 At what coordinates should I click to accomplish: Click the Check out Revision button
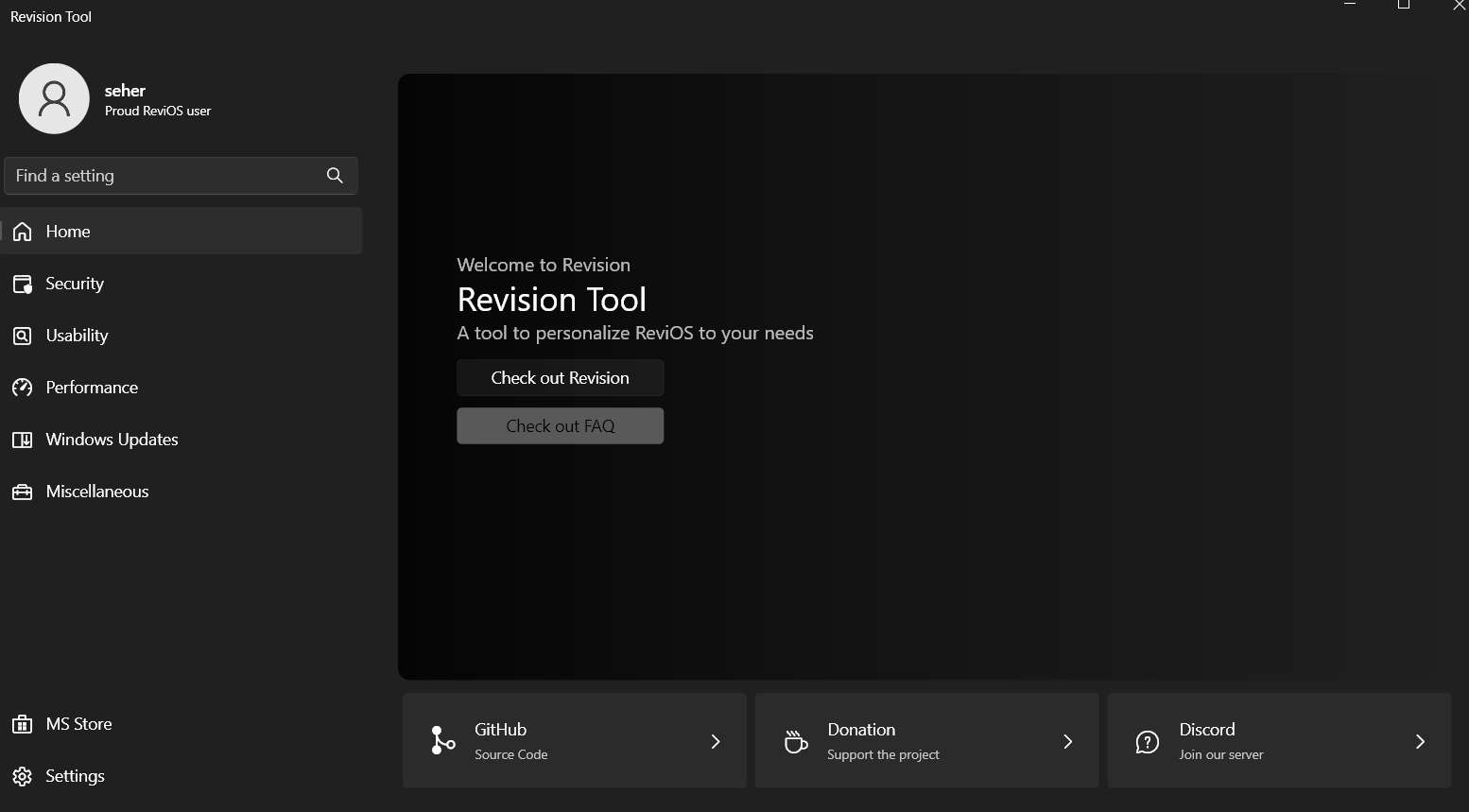coord(561,378)
